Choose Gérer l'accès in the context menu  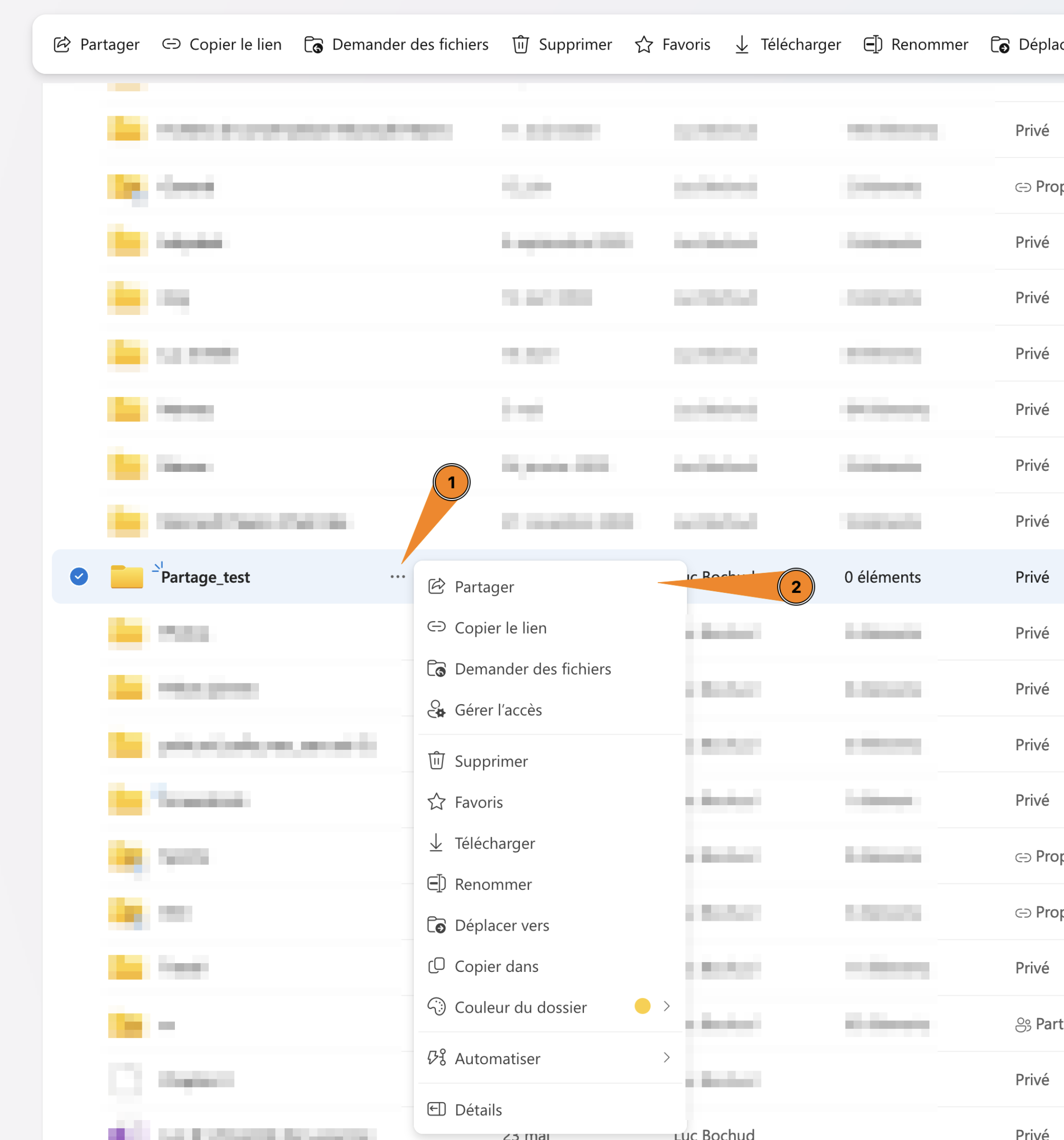(498, 710)
